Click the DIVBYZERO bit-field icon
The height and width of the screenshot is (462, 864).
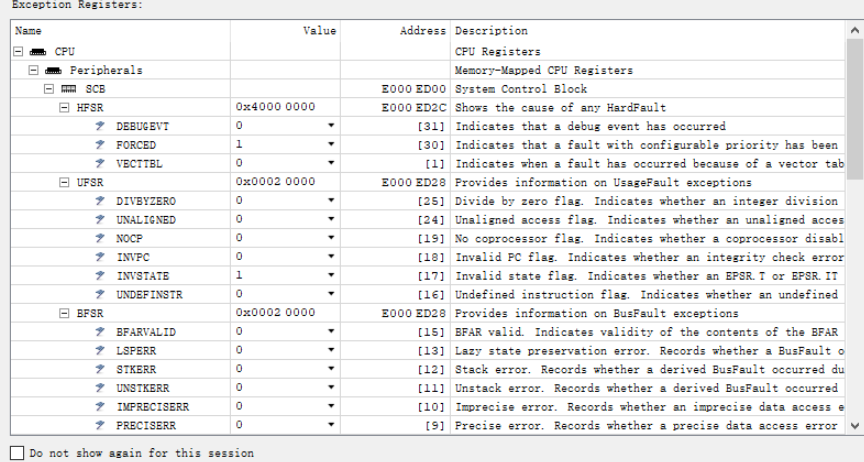[101, 201]
